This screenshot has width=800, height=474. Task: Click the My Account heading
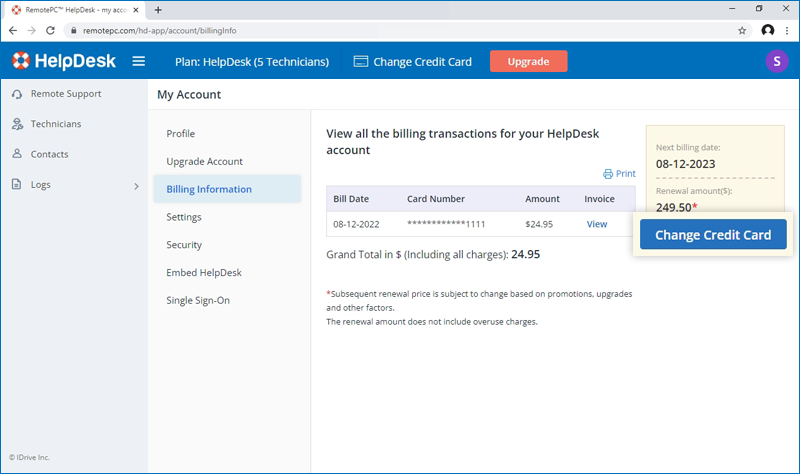point(189,94)
